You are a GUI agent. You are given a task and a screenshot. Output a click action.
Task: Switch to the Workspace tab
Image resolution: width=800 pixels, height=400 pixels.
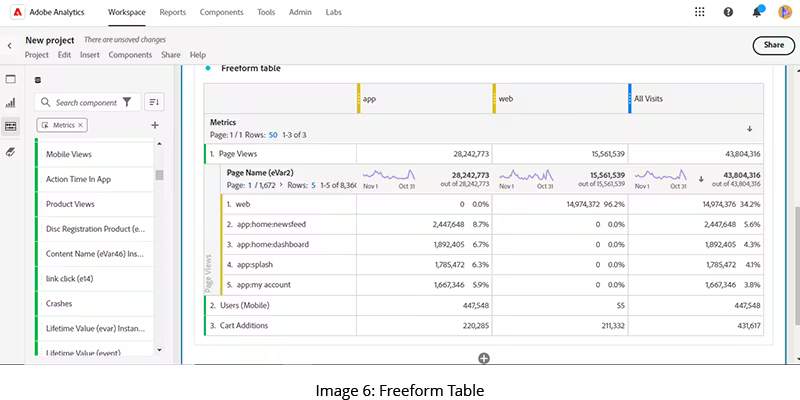127,12
